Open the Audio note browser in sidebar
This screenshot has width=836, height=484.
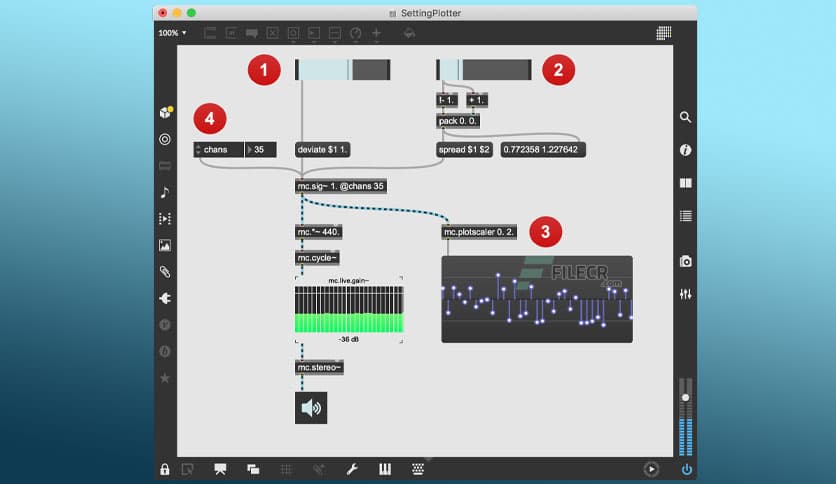click(x=165, y=192)
